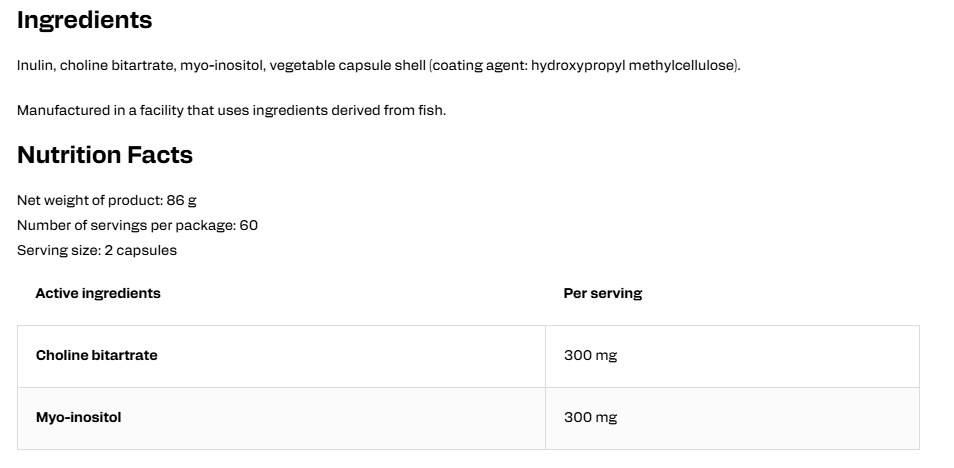954x468 pixels.
Task: Click vegetable capsule shell in ingredients text
Action: point(347,66)
